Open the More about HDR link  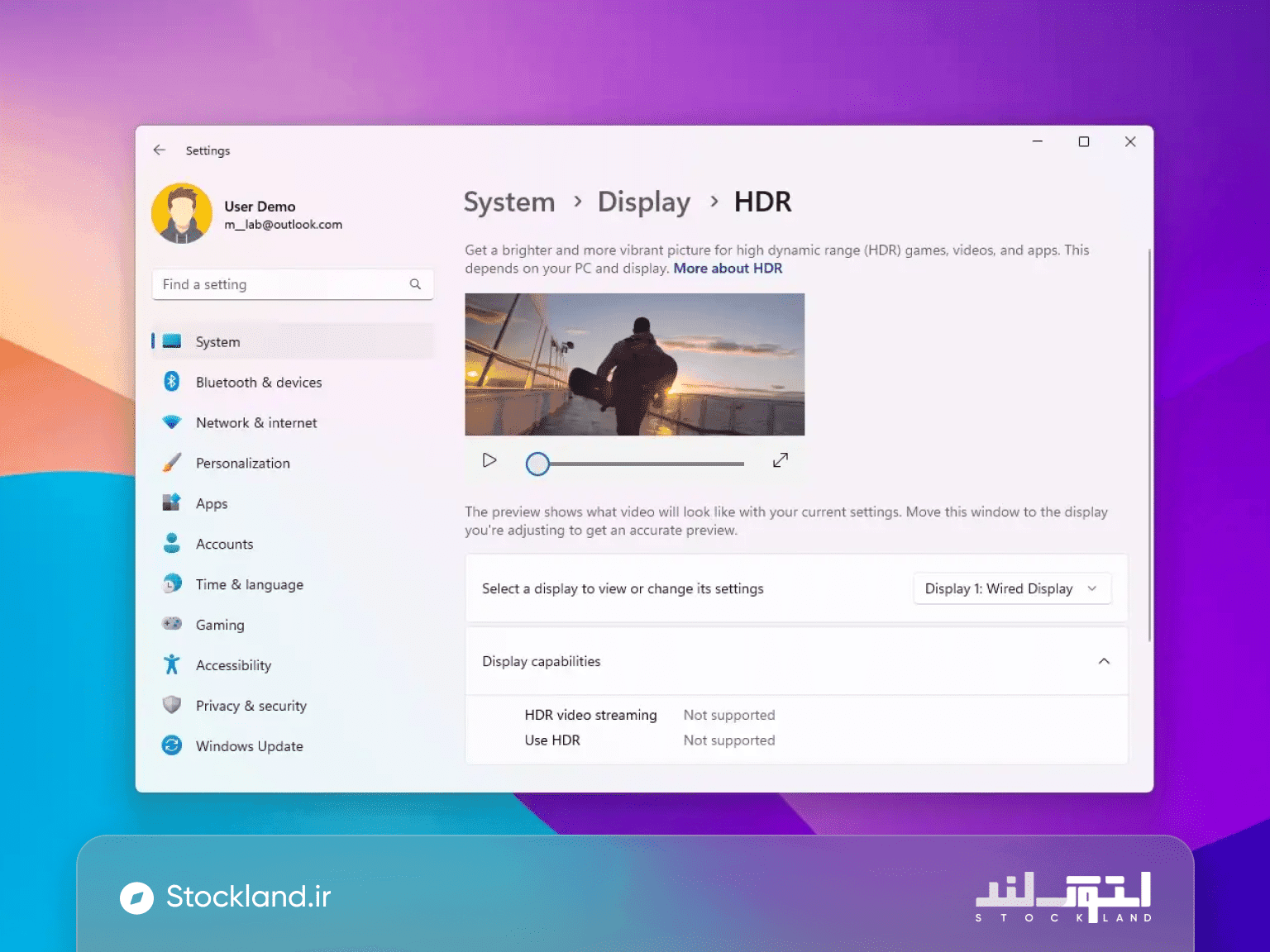tap(728, 269)
